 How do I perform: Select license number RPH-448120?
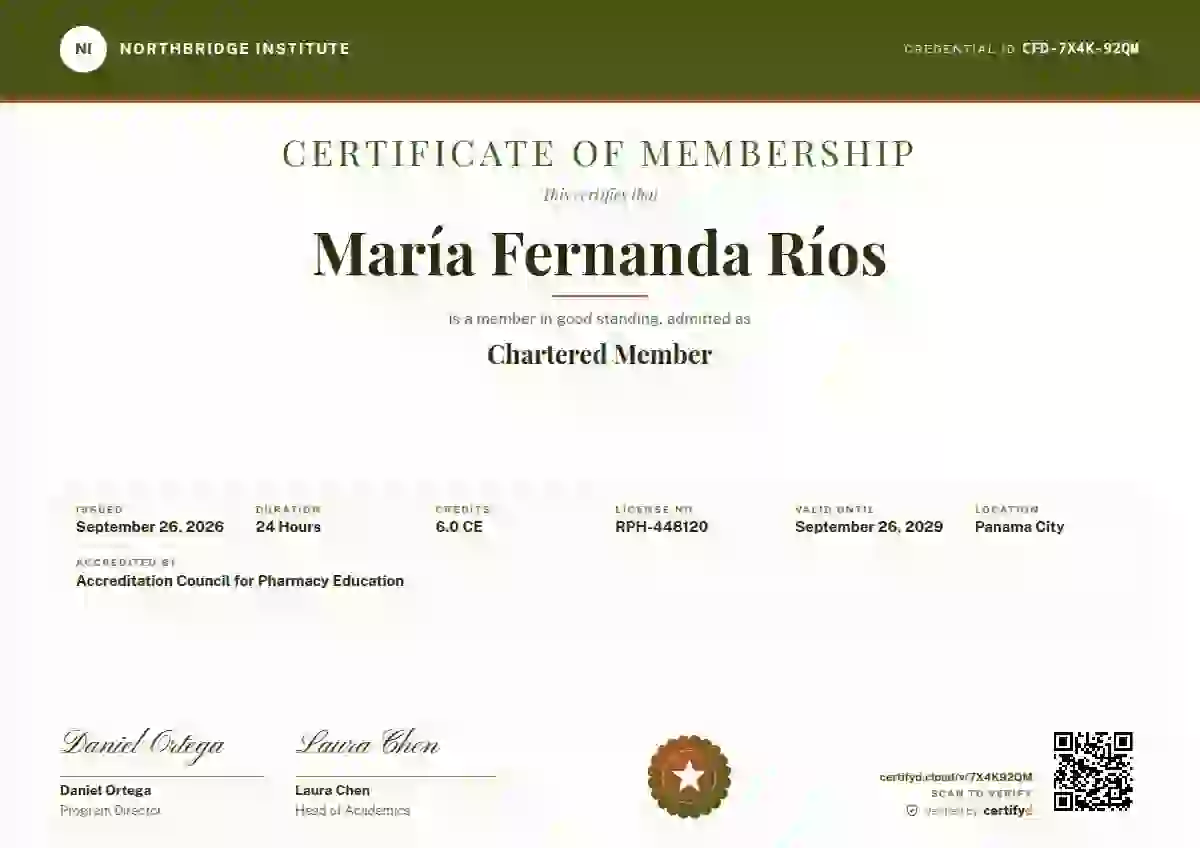(662, 527)
